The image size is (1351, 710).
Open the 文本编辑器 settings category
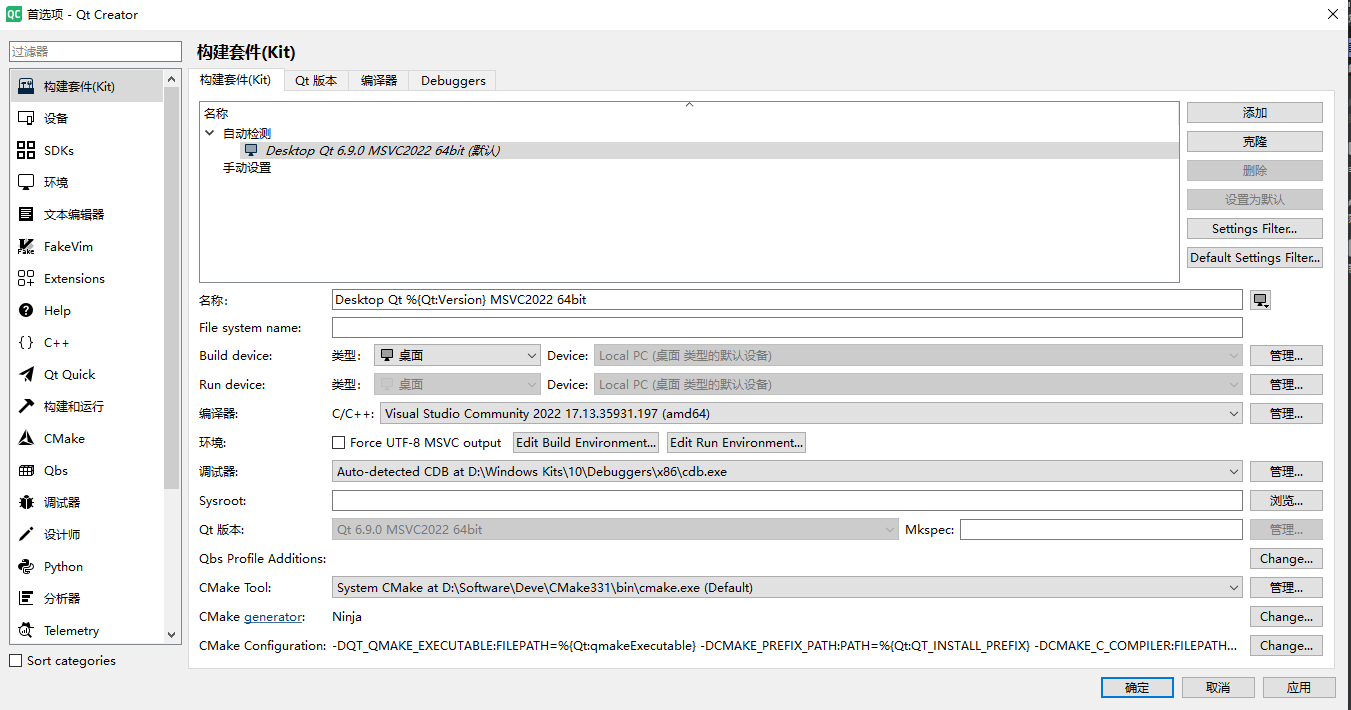coord(87,214)
